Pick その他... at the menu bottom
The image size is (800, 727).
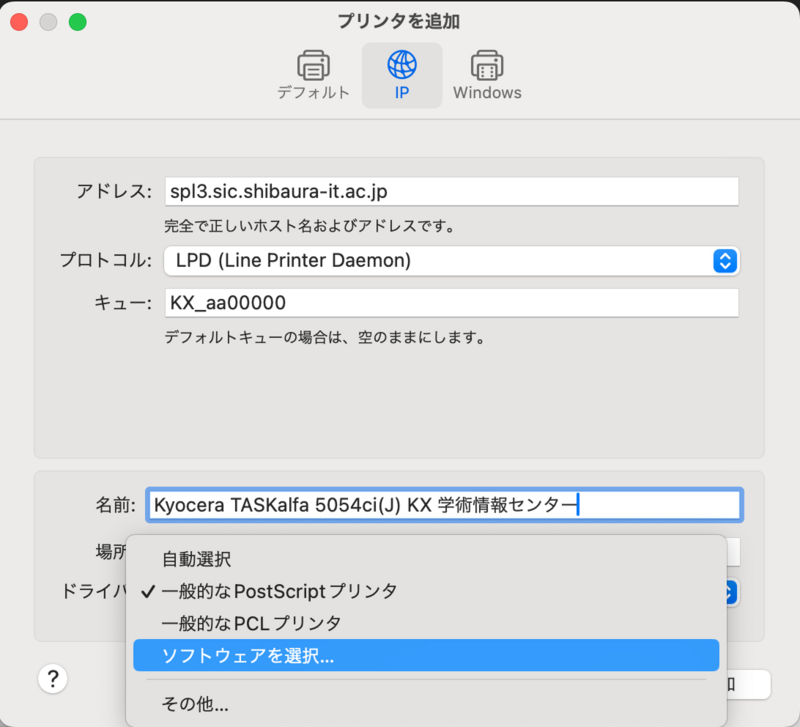point(195,704)
